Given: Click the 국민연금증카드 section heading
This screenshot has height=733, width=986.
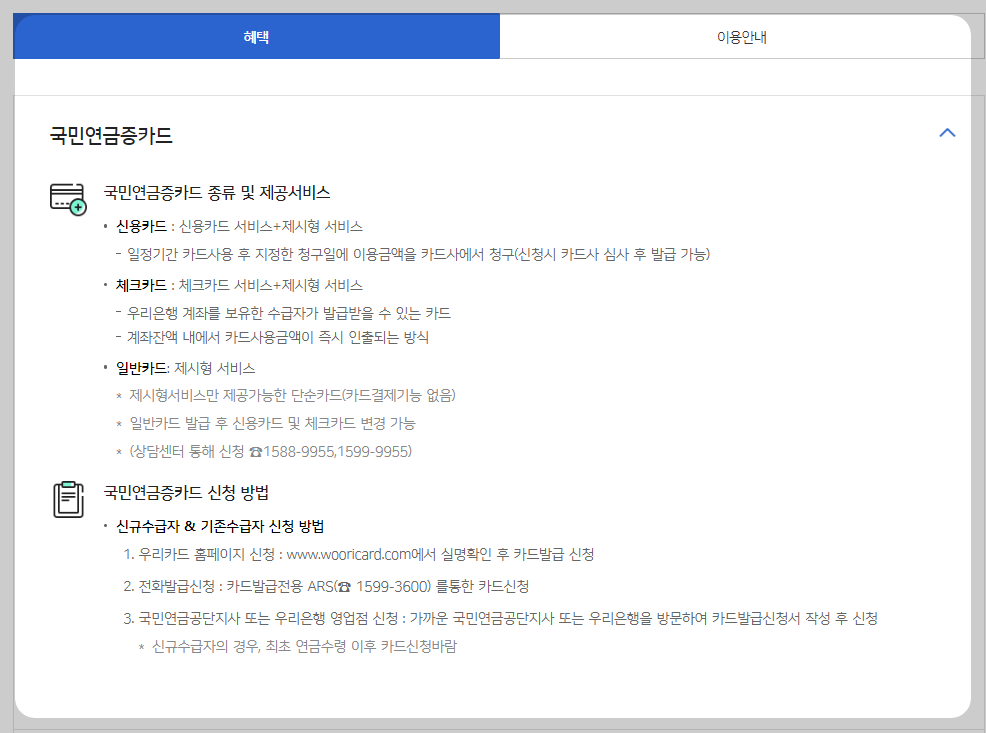Looking at the screenshot, I should click(110, 132).
